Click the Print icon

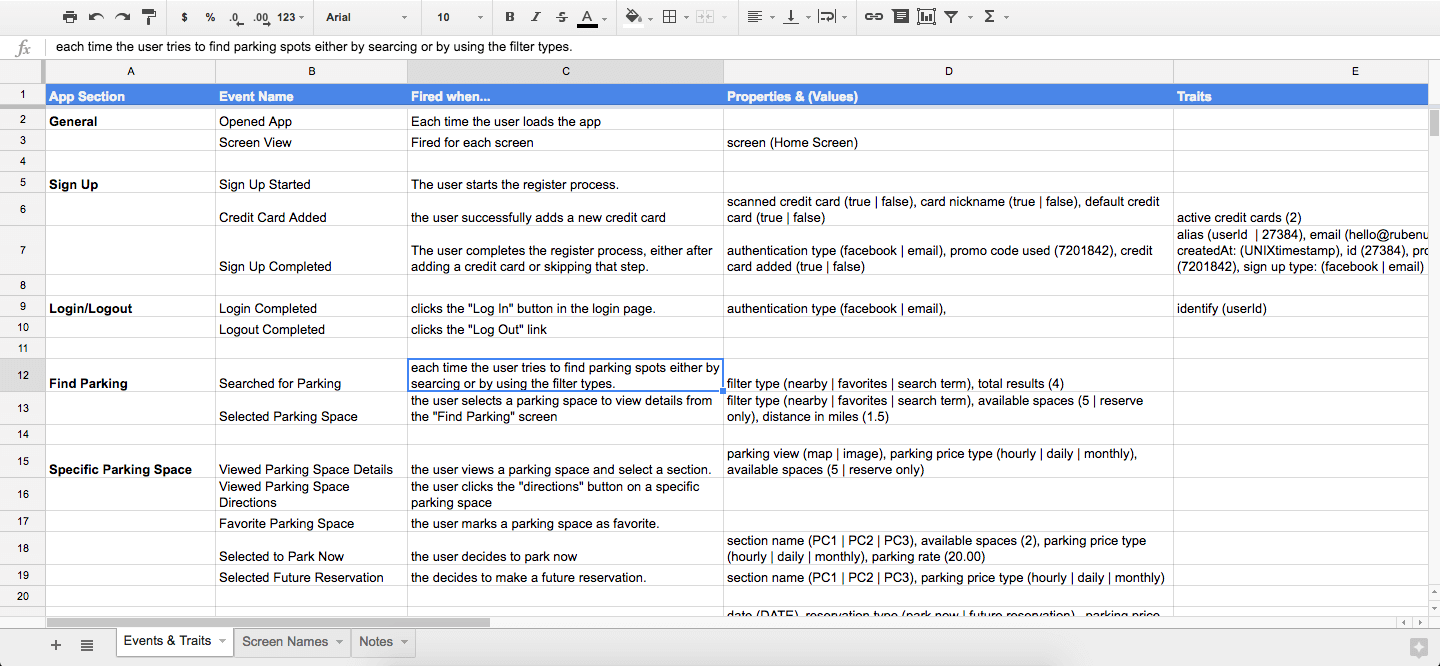coord(70,17)
